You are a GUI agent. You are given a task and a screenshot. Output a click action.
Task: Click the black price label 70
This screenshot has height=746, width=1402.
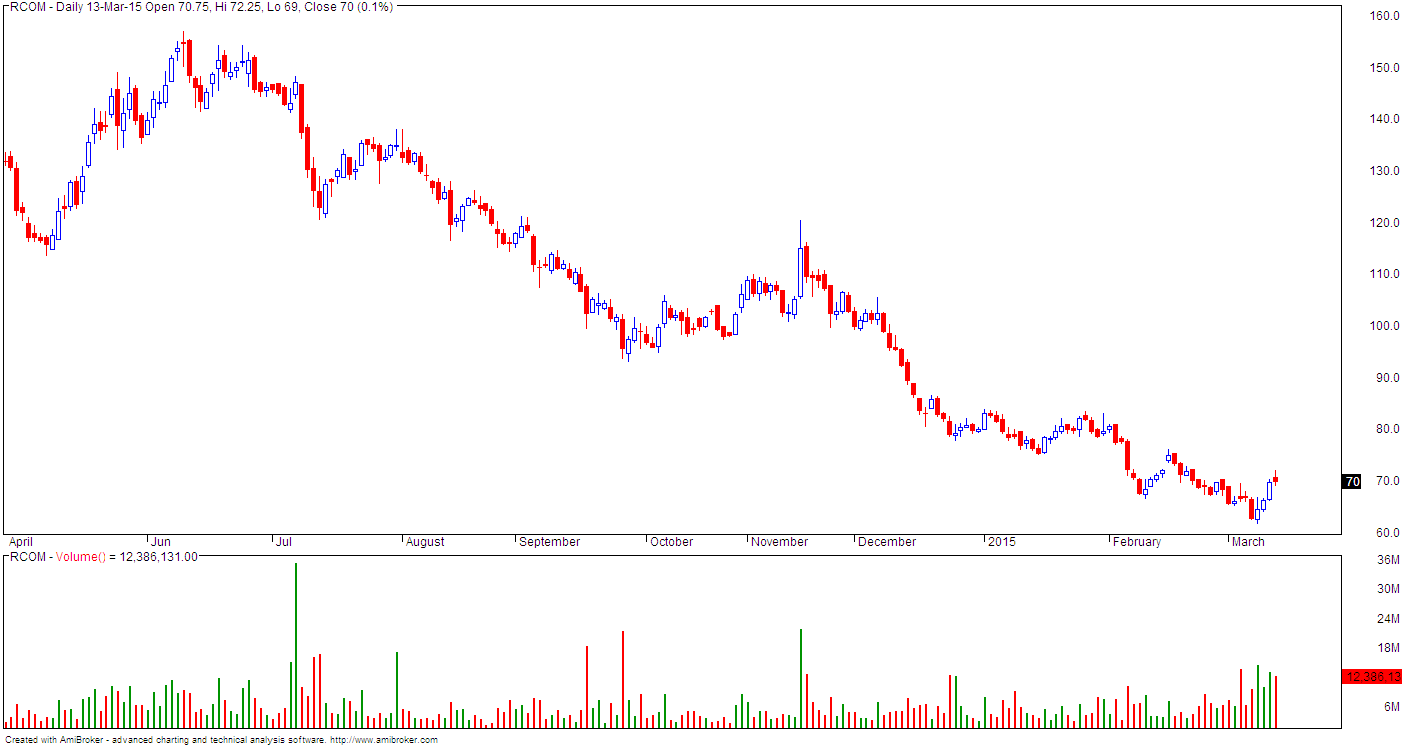[1352, 482]
